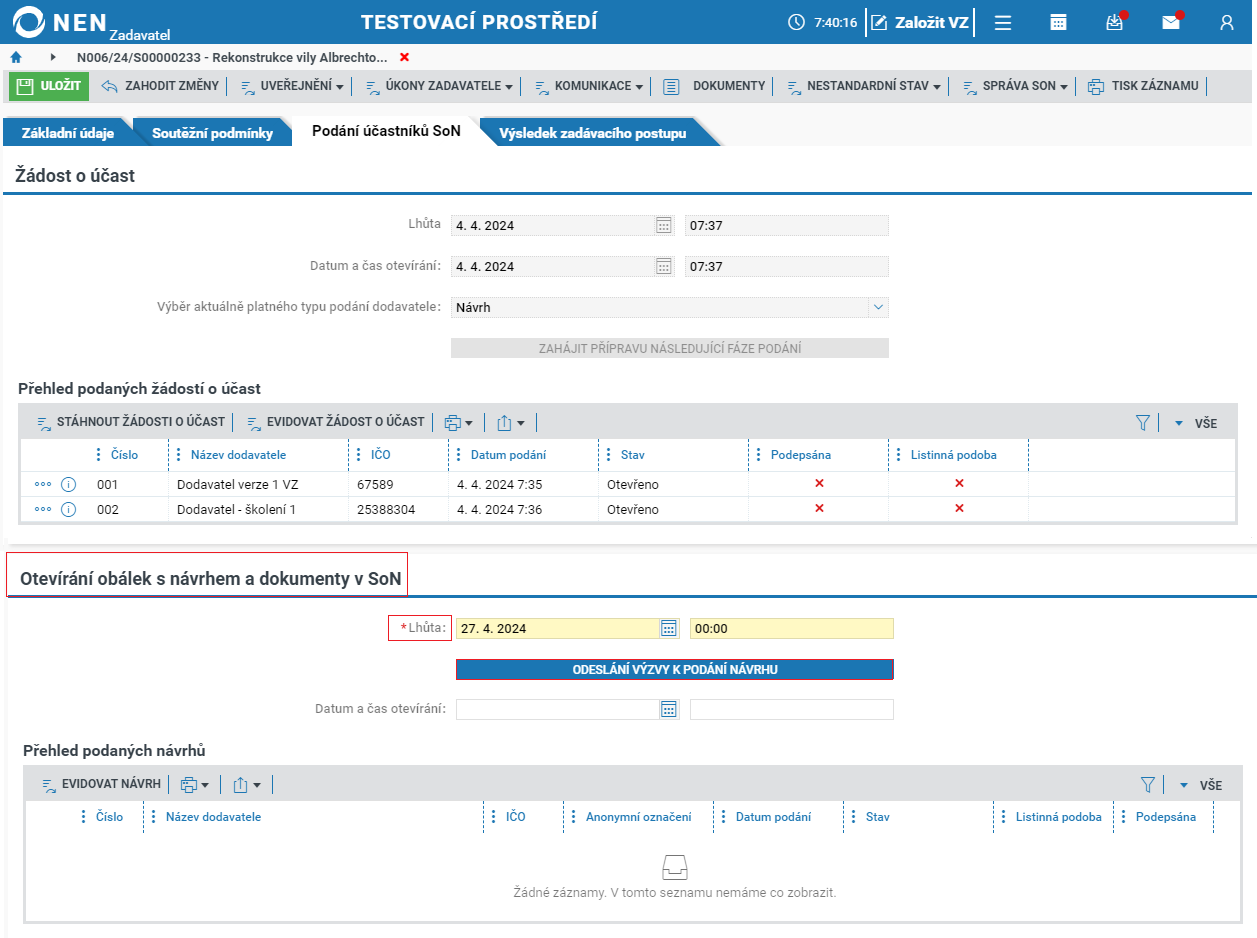Expand export dropdown in žádosti toolbar
1257x938 pixels.
(511, 423)
